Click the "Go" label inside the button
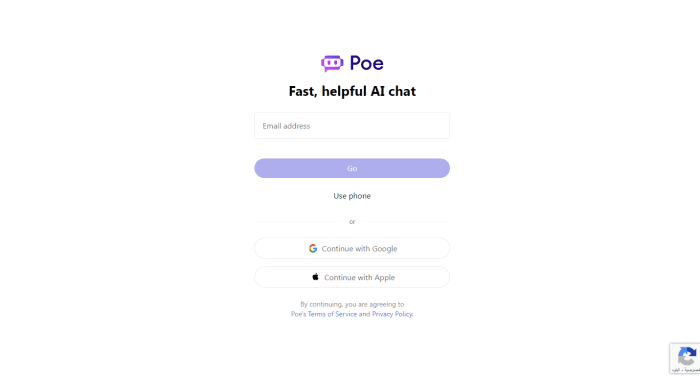 tap(352, 168)
